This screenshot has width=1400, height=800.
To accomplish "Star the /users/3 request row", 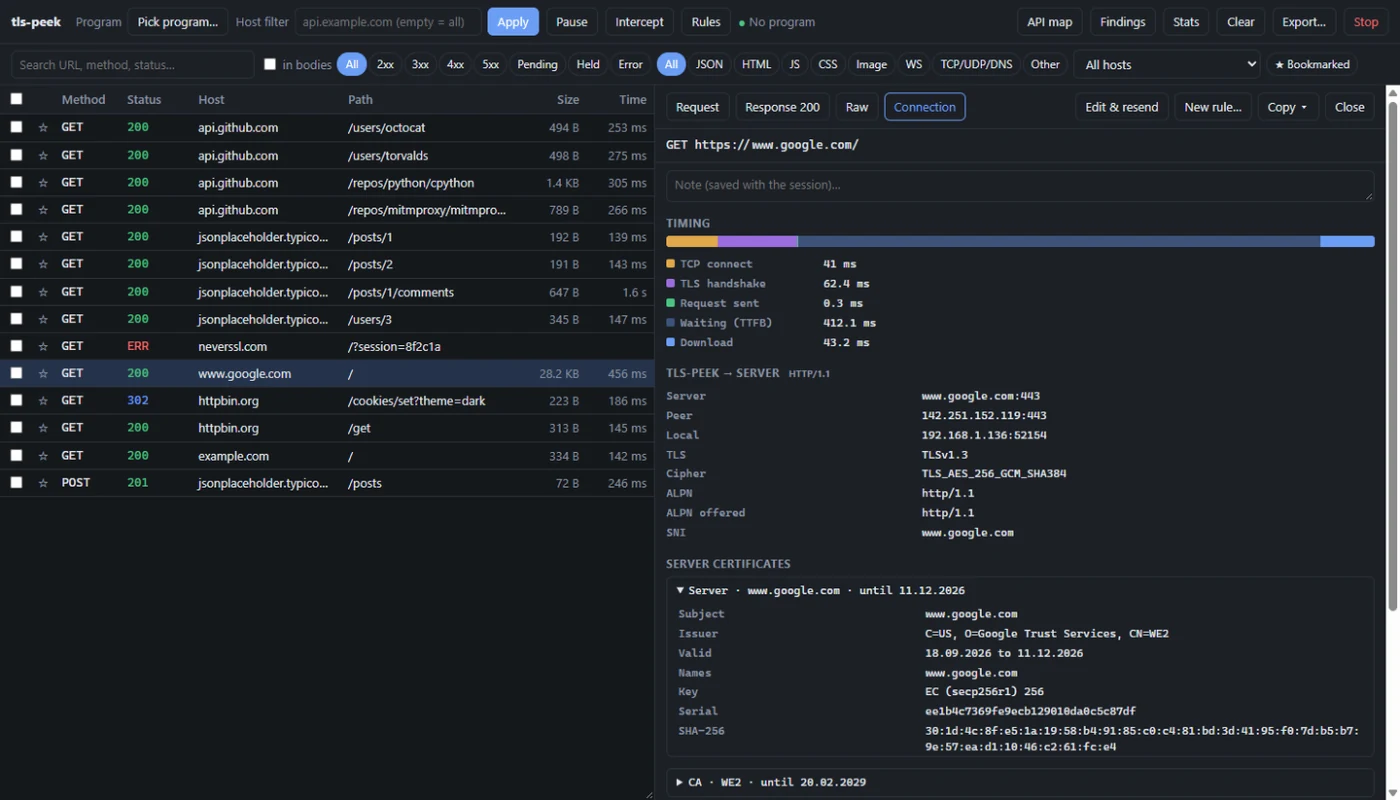I will (x=43, y=319).
